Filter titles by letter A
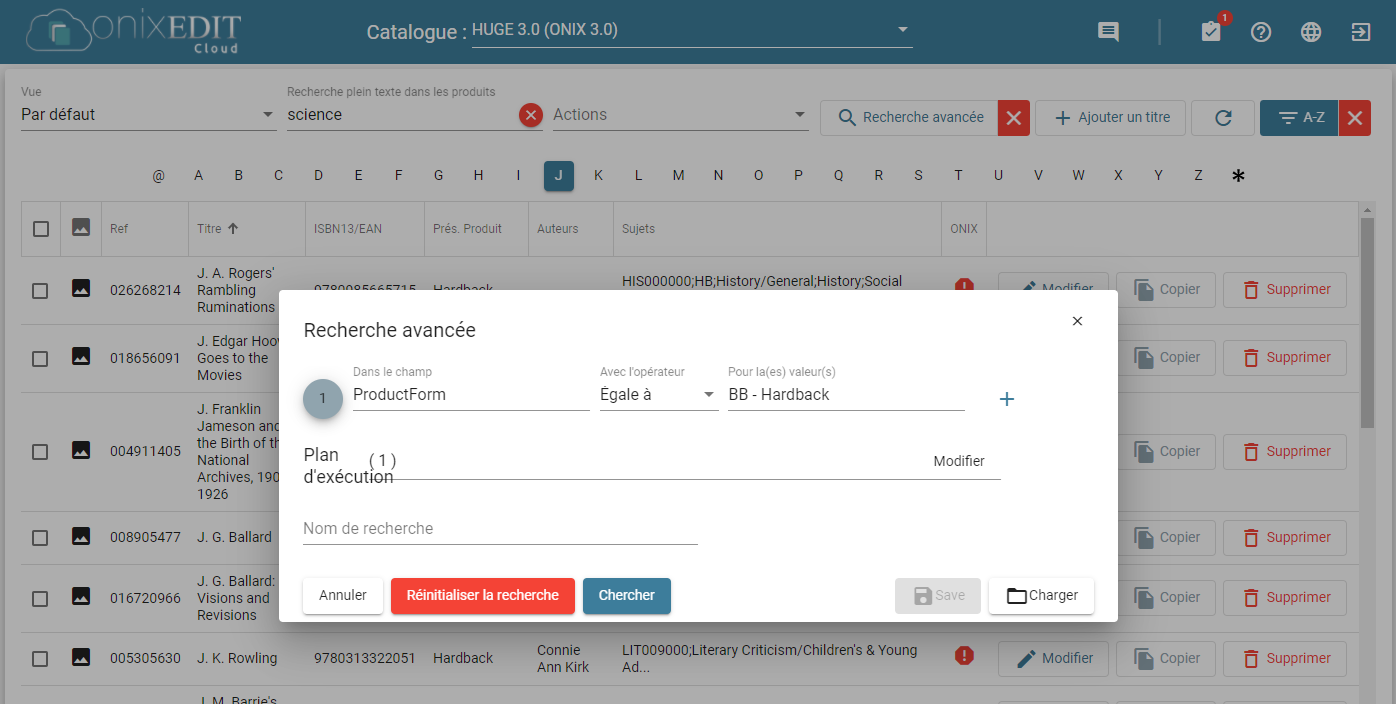The image size is (1396, 704). point(199,176)
